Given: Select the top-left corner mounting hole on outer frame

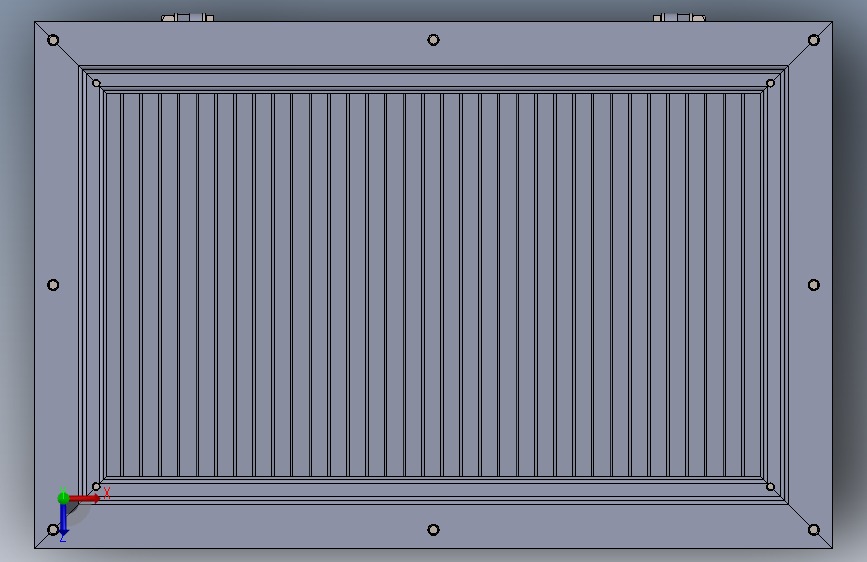Looking at the screenshot, I should [53, 40].
